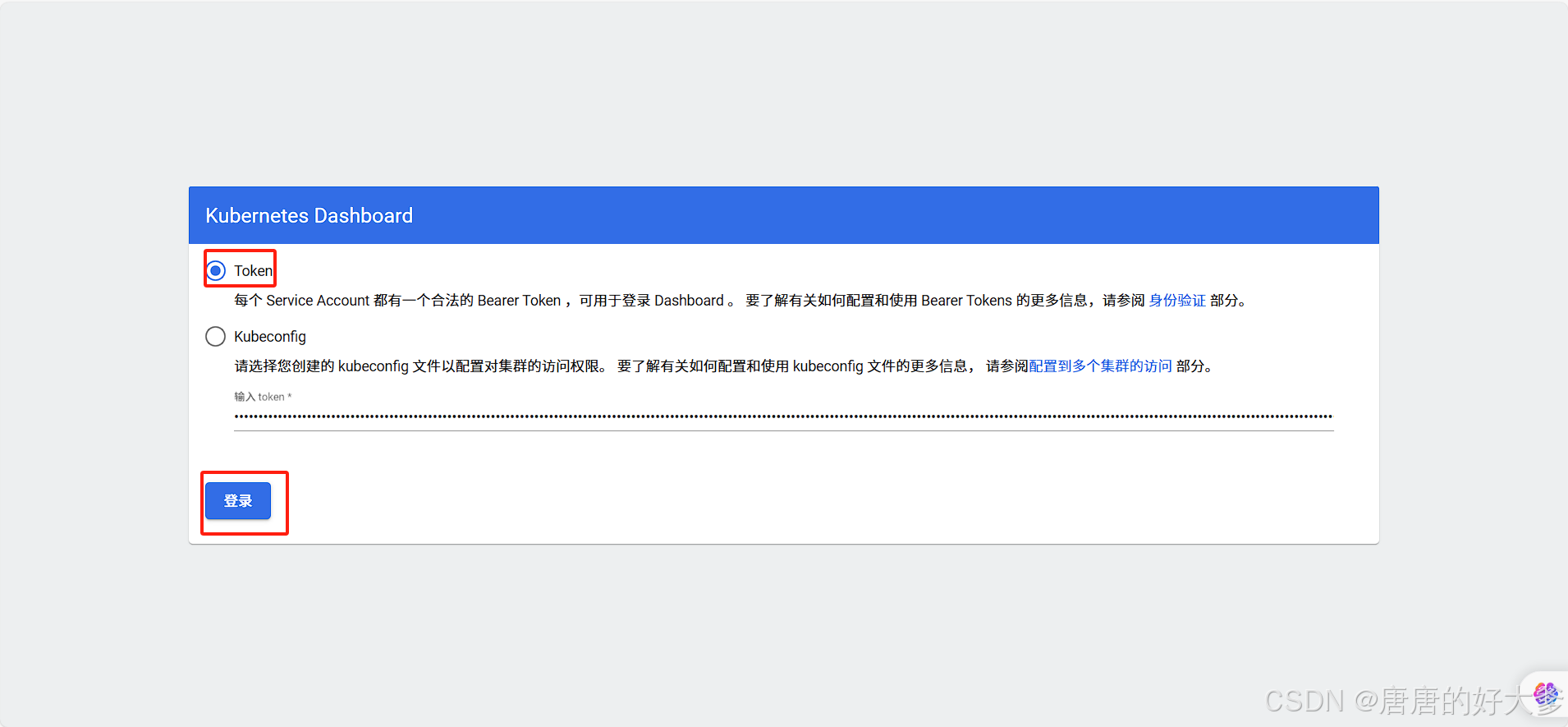Open the 配置到多个集群的访问 link
Image resolution: width=1568 pixels, height=727 pixels.
pyautogui.click(x=1100, y=366)
